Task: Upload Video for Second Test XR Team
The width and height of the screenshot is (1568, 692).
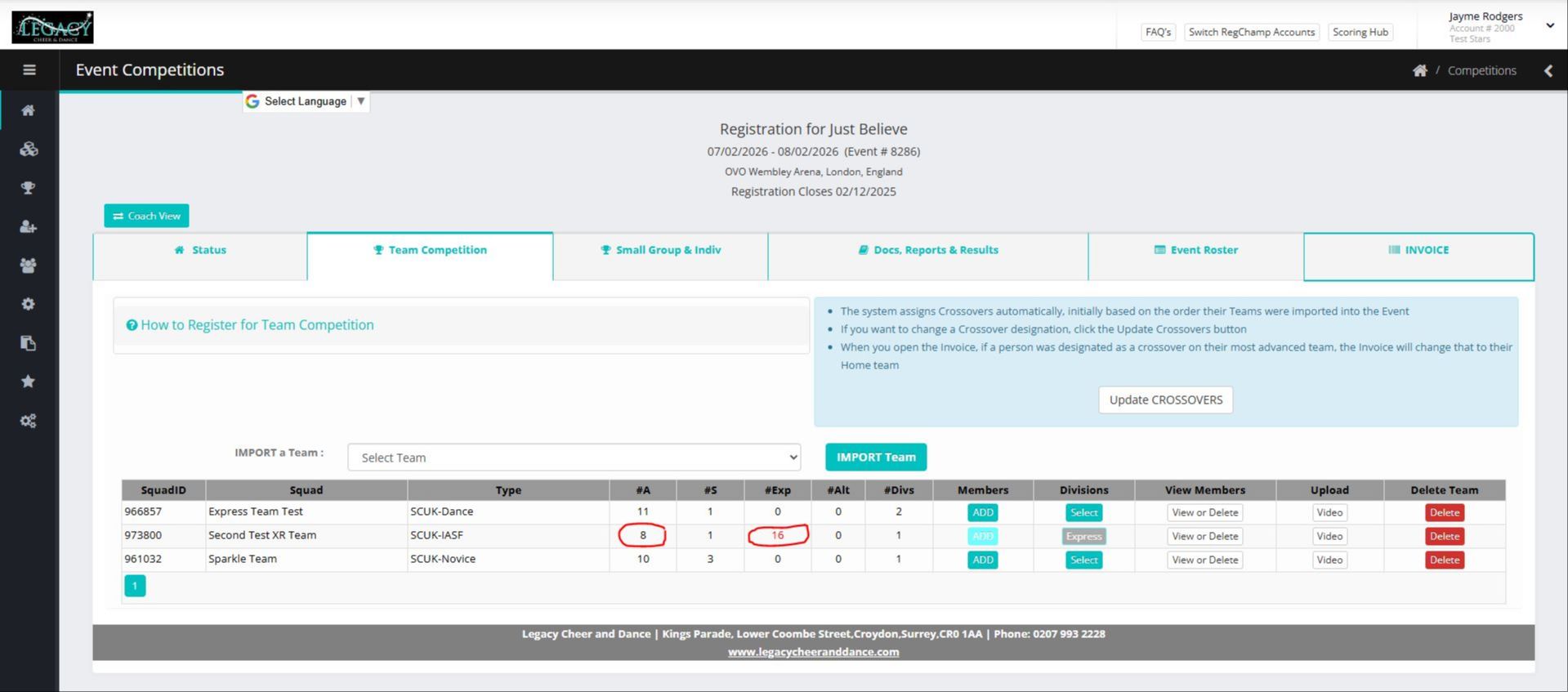Action: point(1329,537)
